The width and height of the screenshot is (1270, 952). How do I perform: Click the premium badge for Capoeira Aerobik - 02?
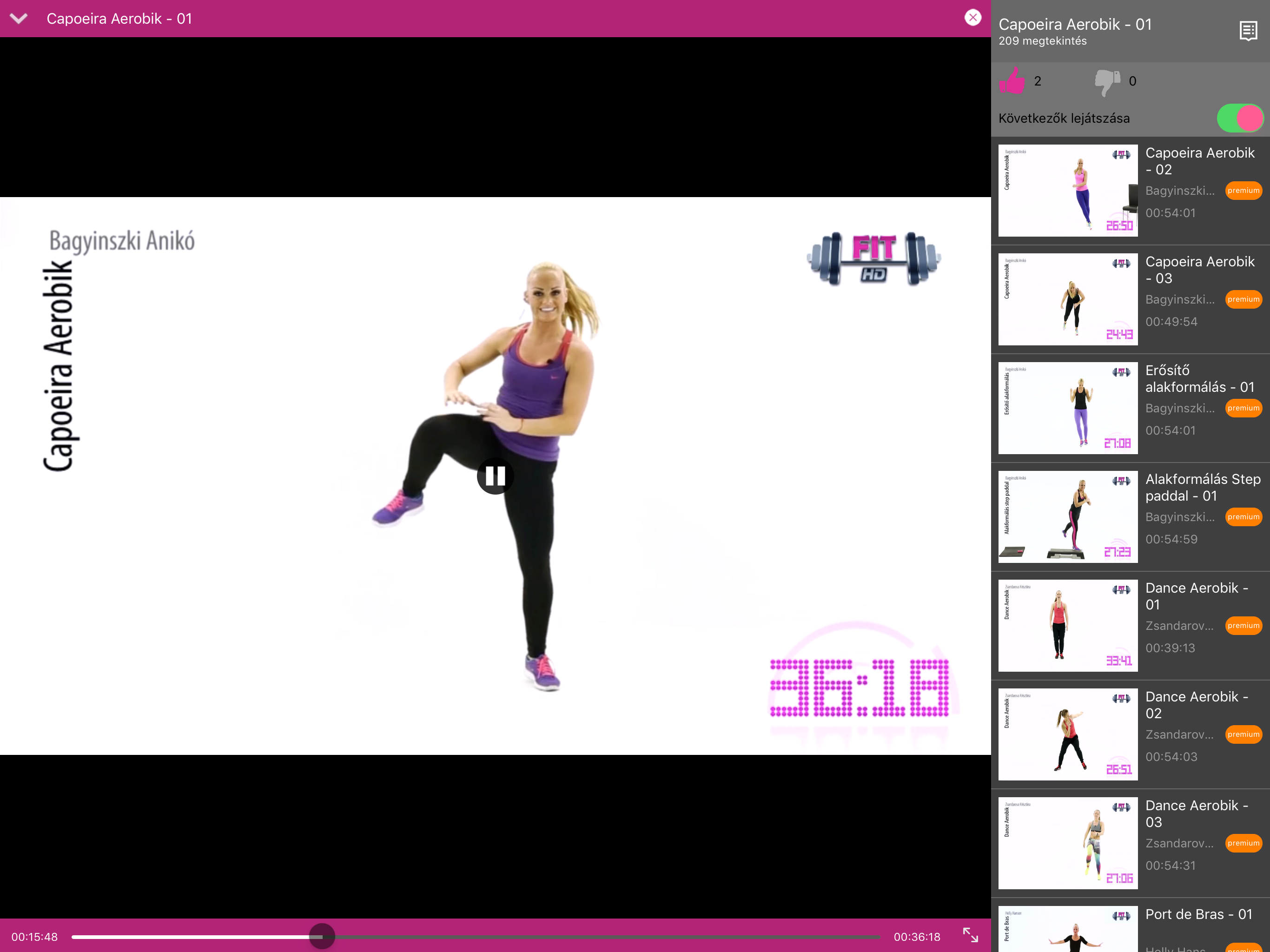tap(1244, 191)
